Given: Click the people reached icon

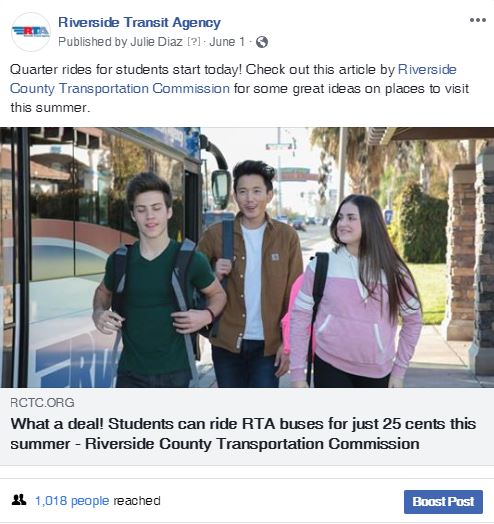Looking at the screenshot, I should [19, 500].
